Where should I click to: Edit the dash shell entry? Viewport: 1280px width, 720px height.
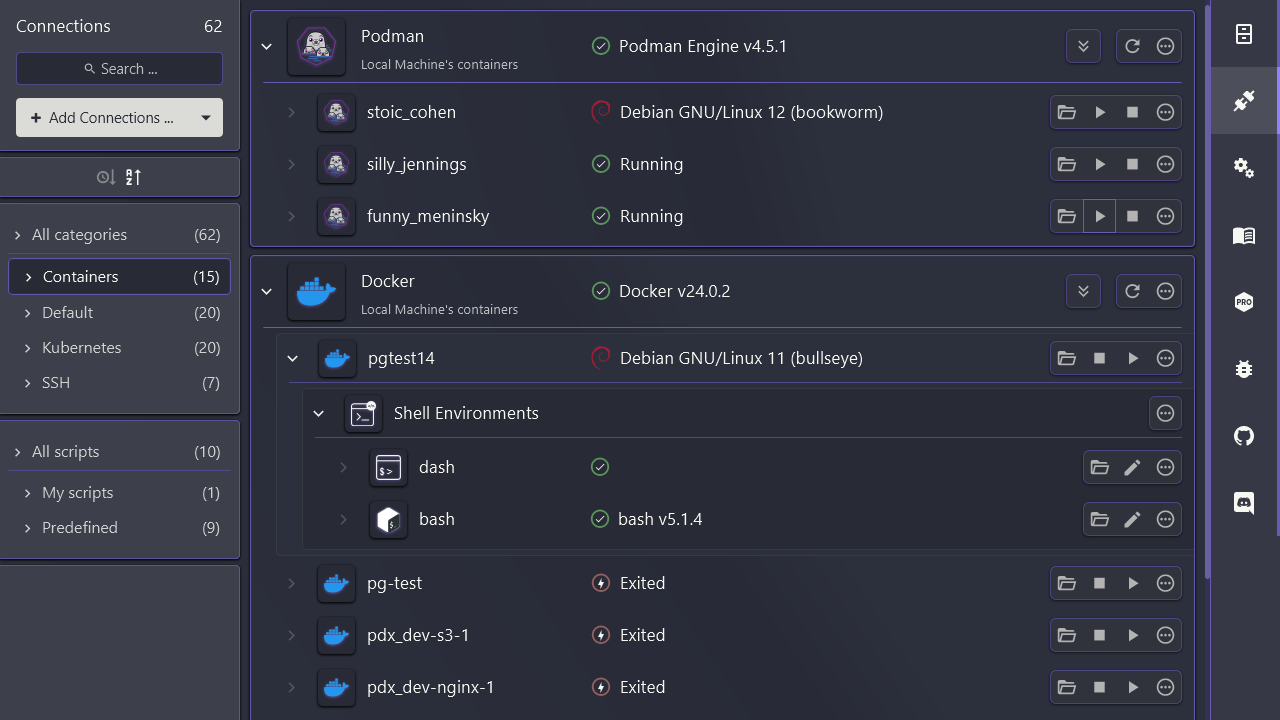(1133, 467)
